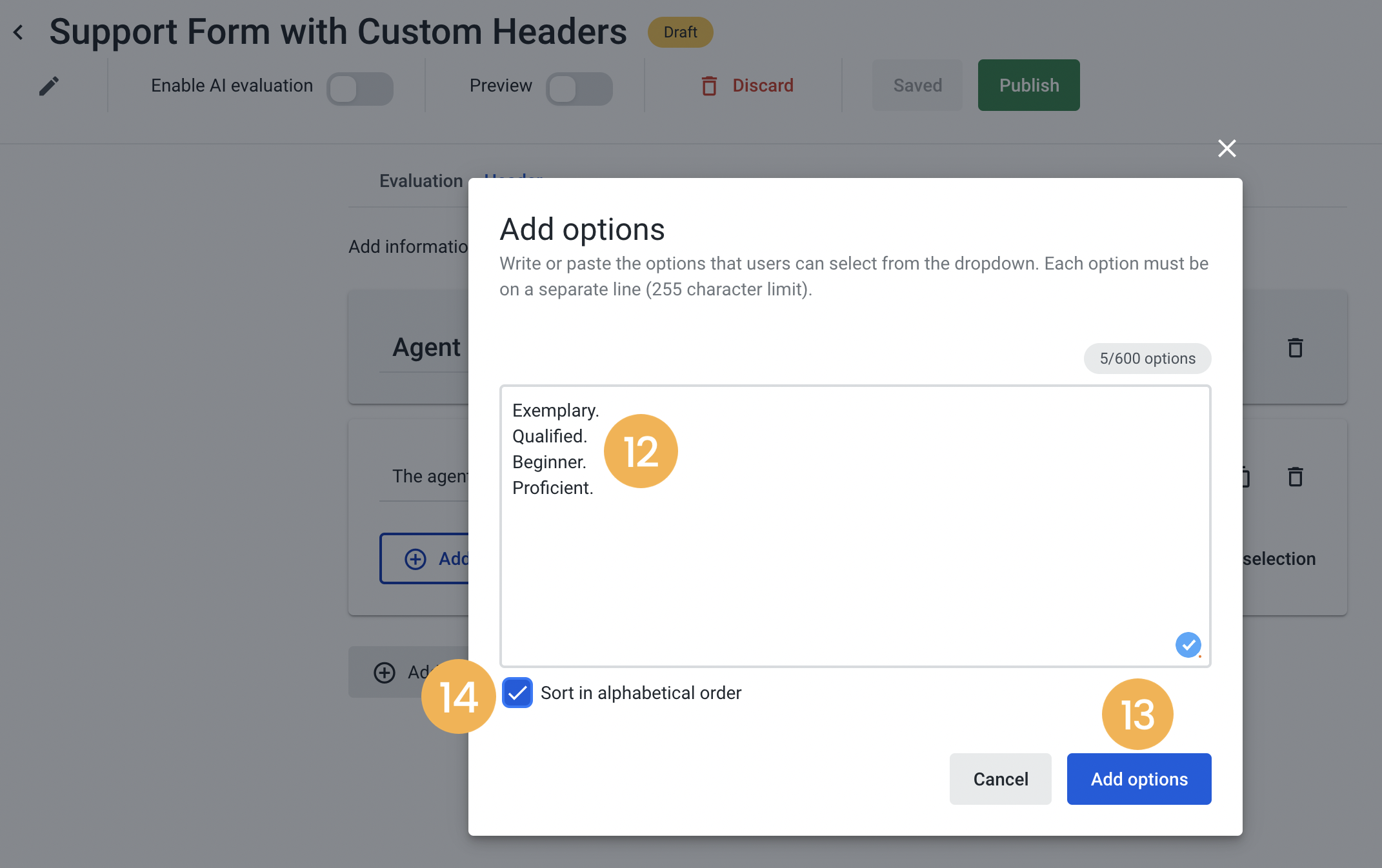Click the pencil edit icon
Screen dimensions: 1382x868
(49, 86)
